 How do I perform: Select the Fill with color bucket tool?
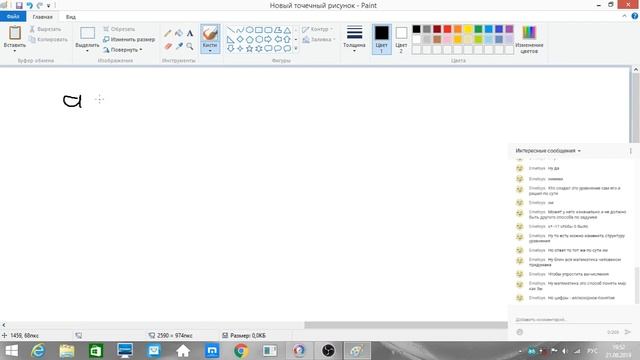179,33
